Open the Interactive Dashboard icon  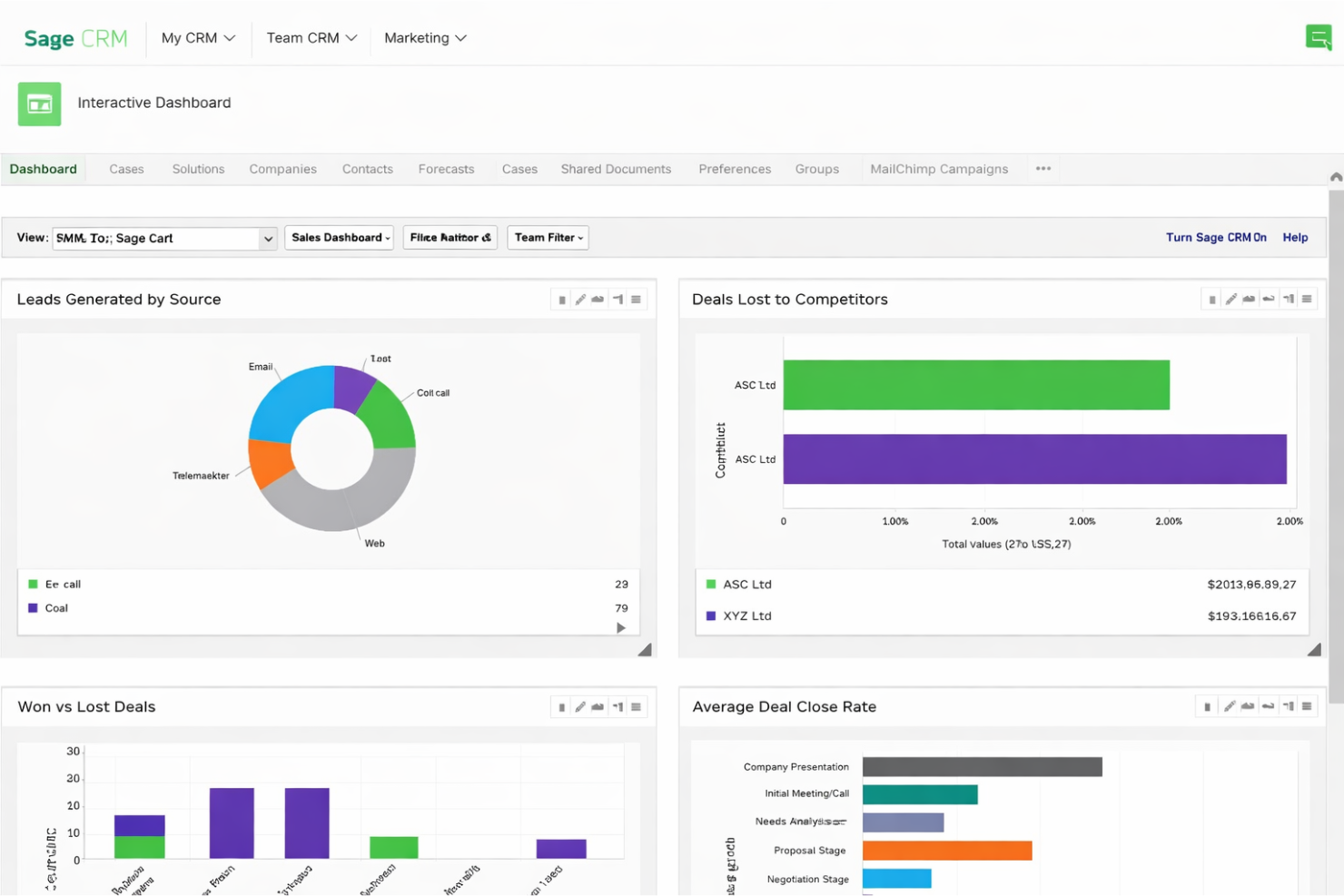pyautogui.click(x=39, y=103)
